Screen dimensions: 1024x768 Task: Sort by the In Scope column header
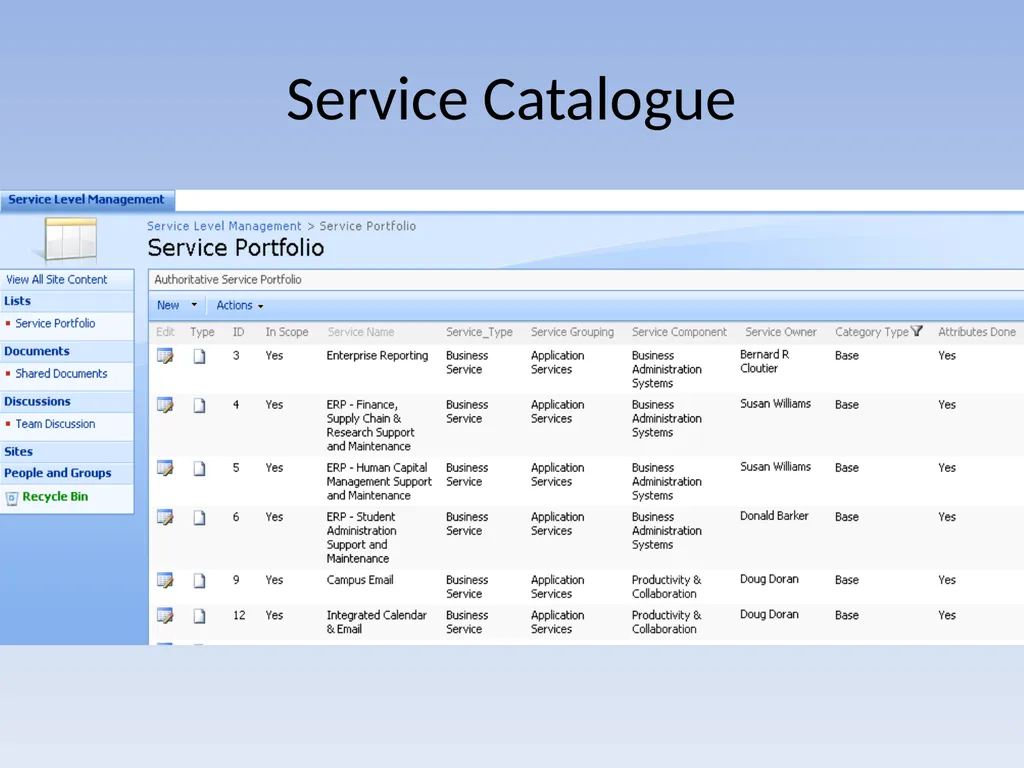[x=287, y=332]
